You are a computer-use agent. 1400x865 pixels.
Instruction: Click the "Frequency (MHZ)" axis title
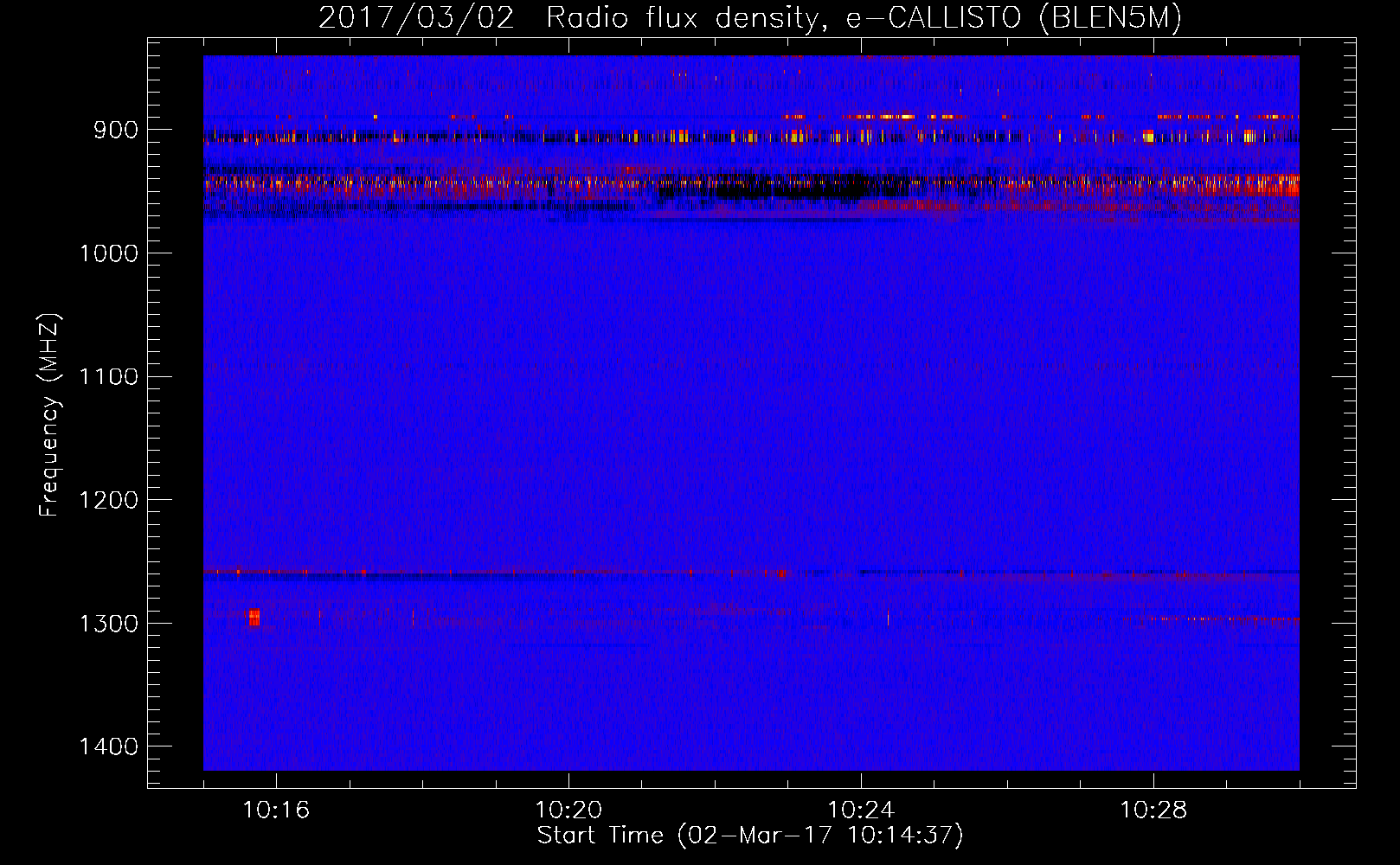point(49,415)
